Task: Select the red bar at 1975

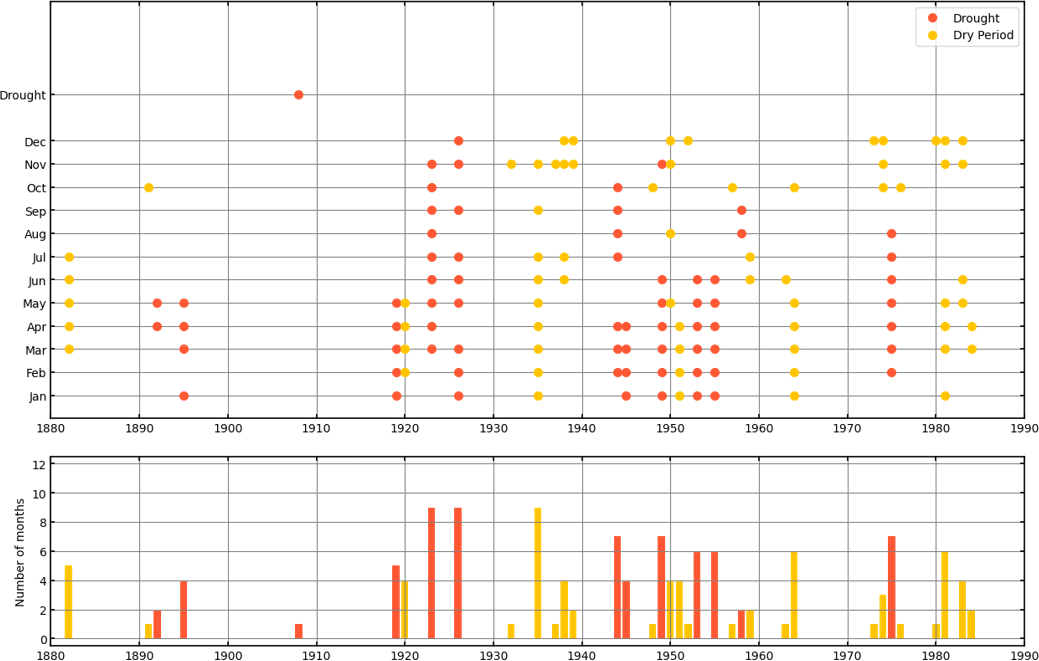Action: pyautogui.click(x=891, y=588)
